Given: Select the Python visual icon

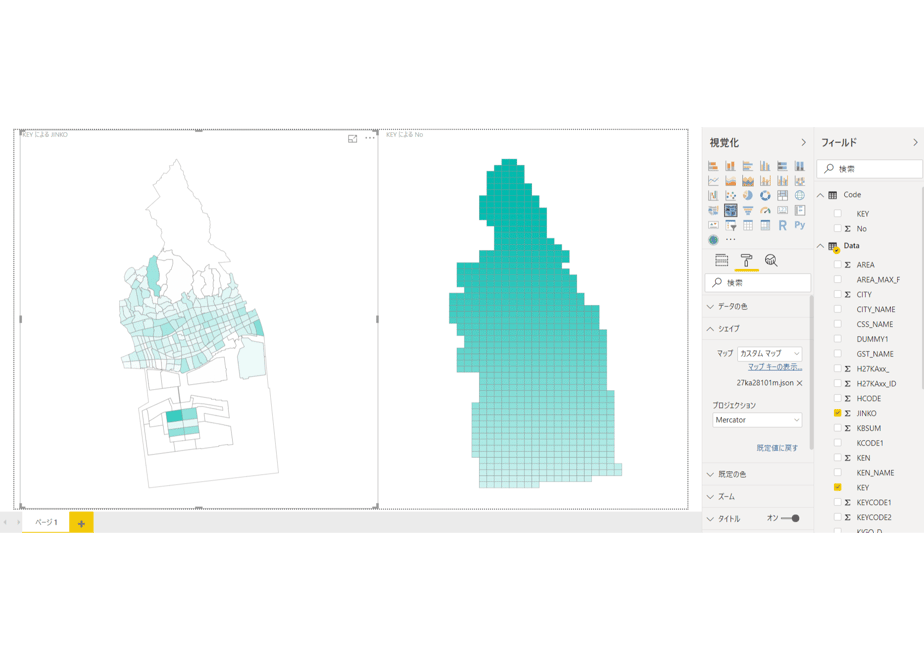Looking at the screenshot, I should point(800,225).
